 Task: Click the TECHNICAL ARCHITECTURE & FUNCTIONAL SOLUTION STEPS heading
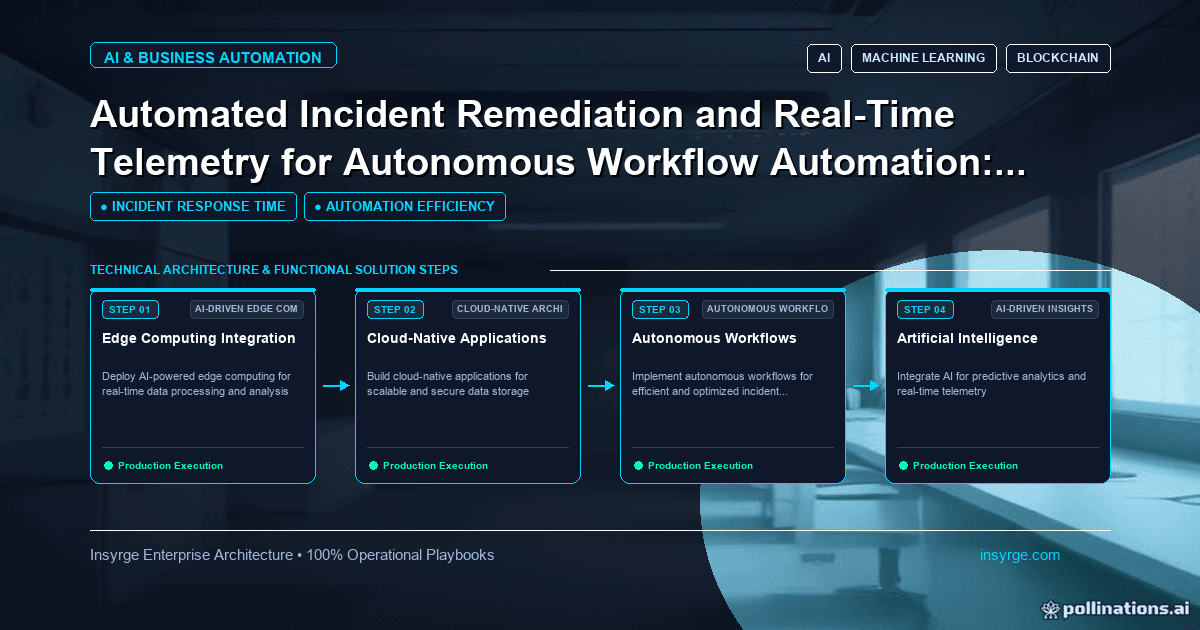[274, 270]
